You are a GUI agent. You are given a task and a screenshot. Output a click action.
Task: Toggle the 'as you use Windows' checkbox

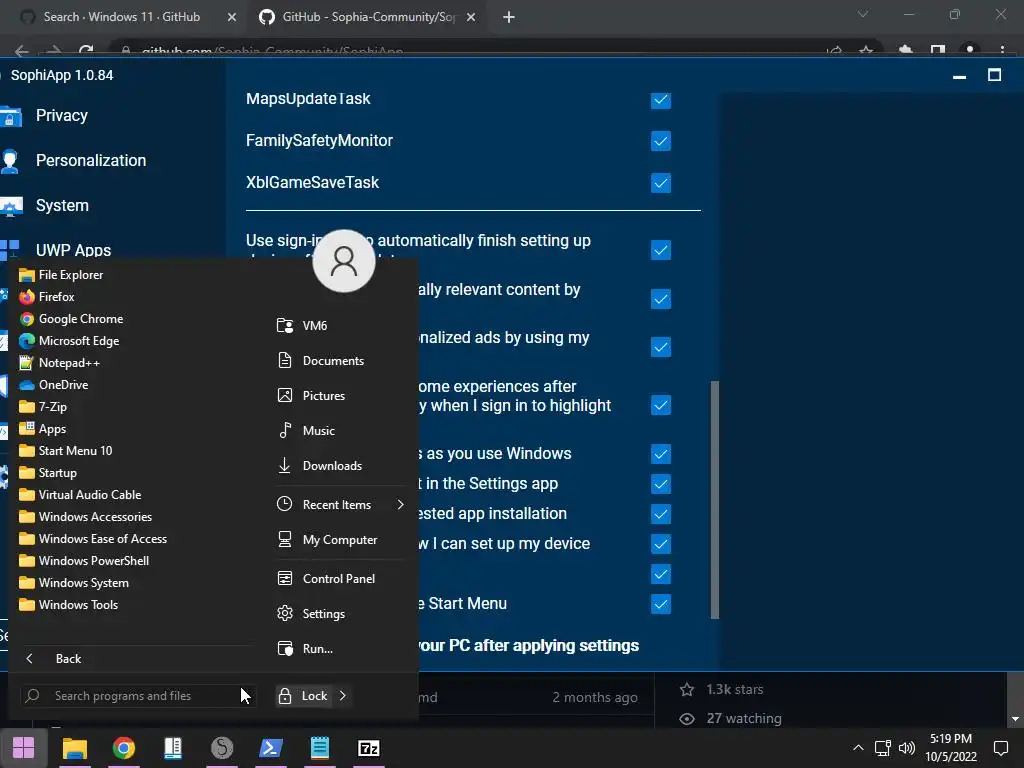661,454
